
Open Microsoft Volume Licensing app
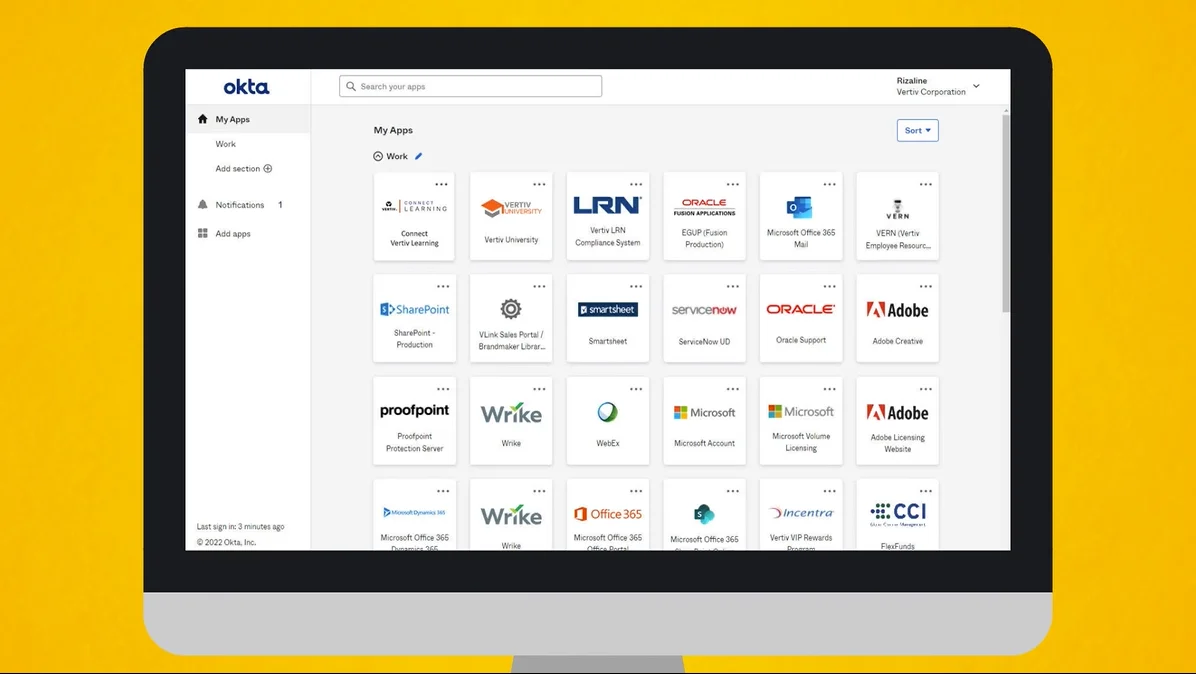pyautogui.click(x=801, y=421)
